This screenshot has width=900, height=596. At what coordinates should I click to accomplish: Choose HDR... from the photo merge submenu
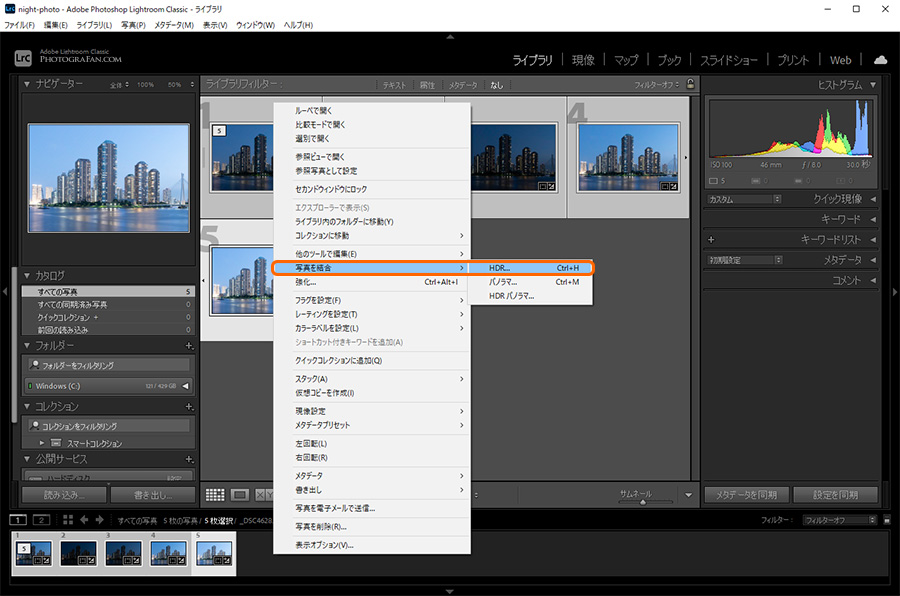[x=531, y=268]
